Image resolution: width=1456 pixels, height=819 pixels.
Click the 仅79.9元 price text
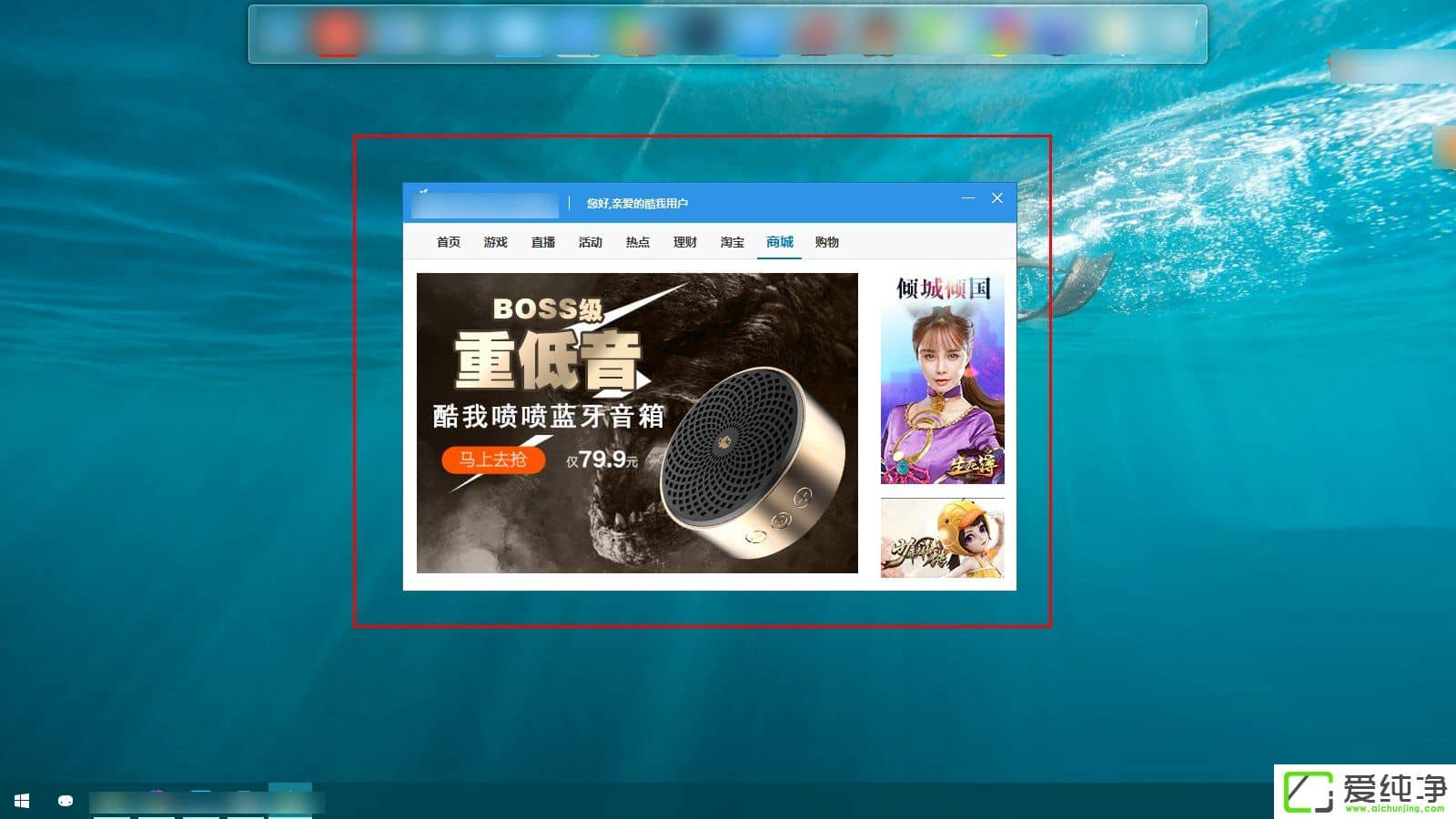(x=602, y=460)
